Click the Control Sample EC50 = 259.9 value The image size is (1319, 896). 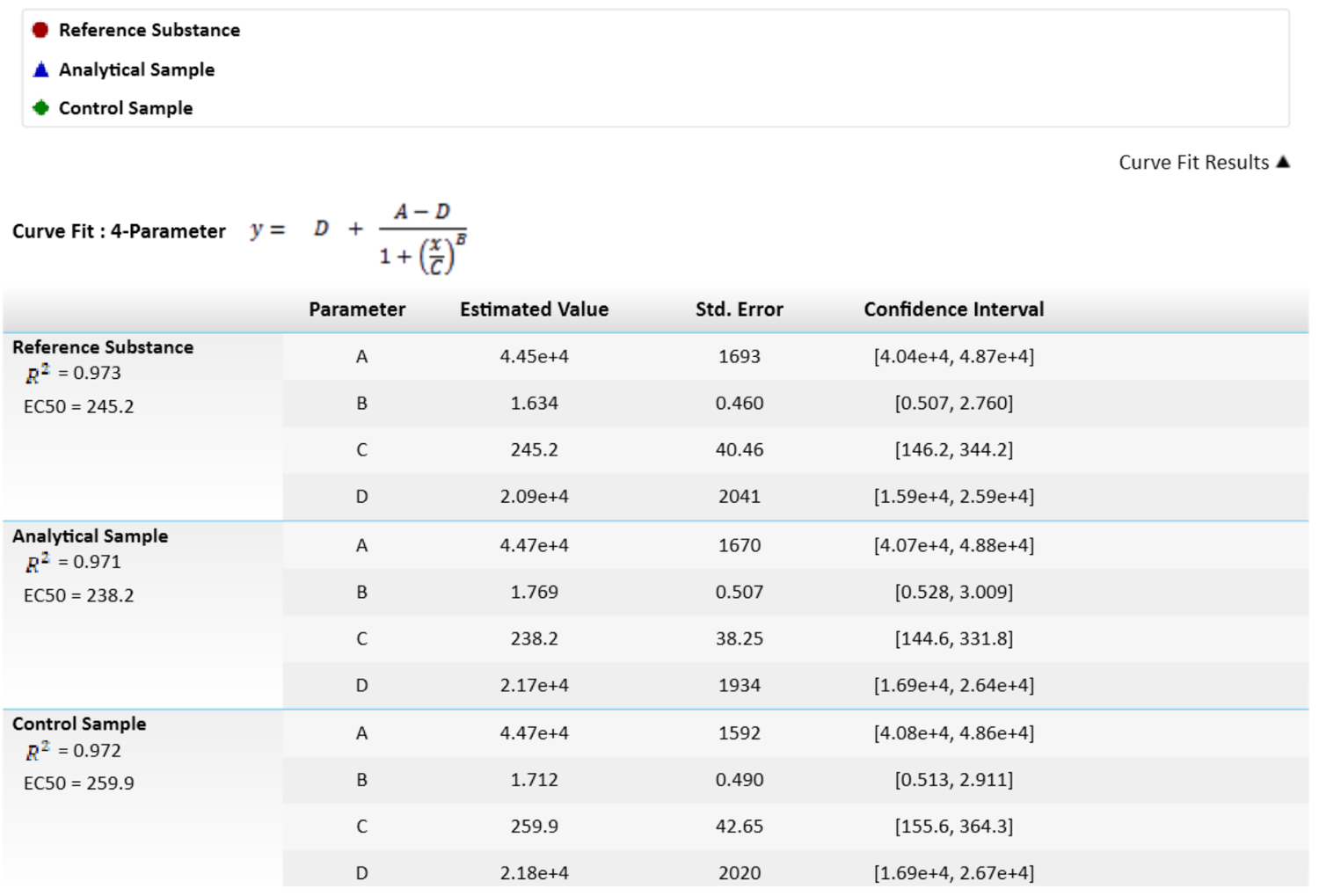(79, 783)
